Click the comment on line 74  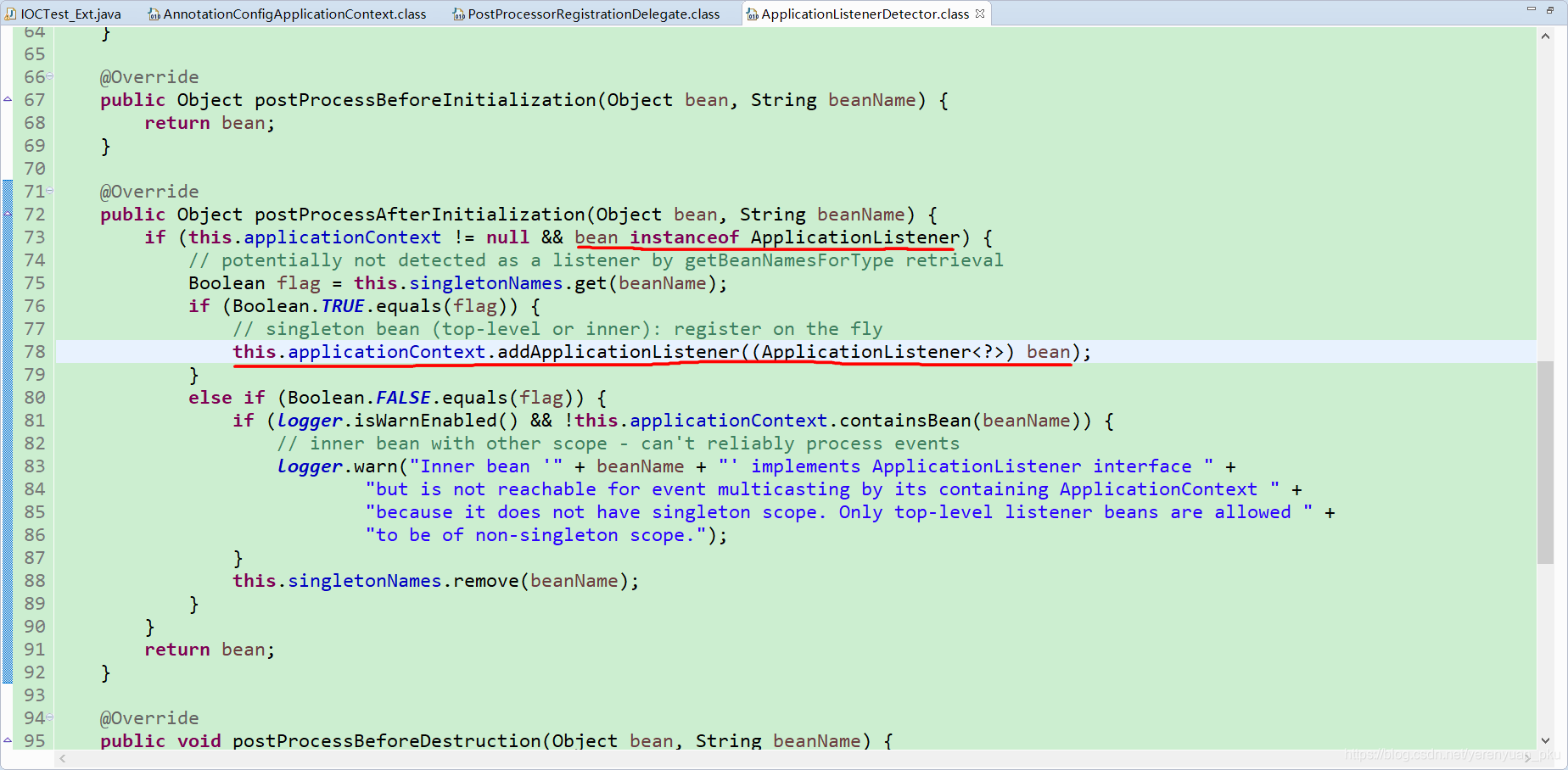(596, 260)
